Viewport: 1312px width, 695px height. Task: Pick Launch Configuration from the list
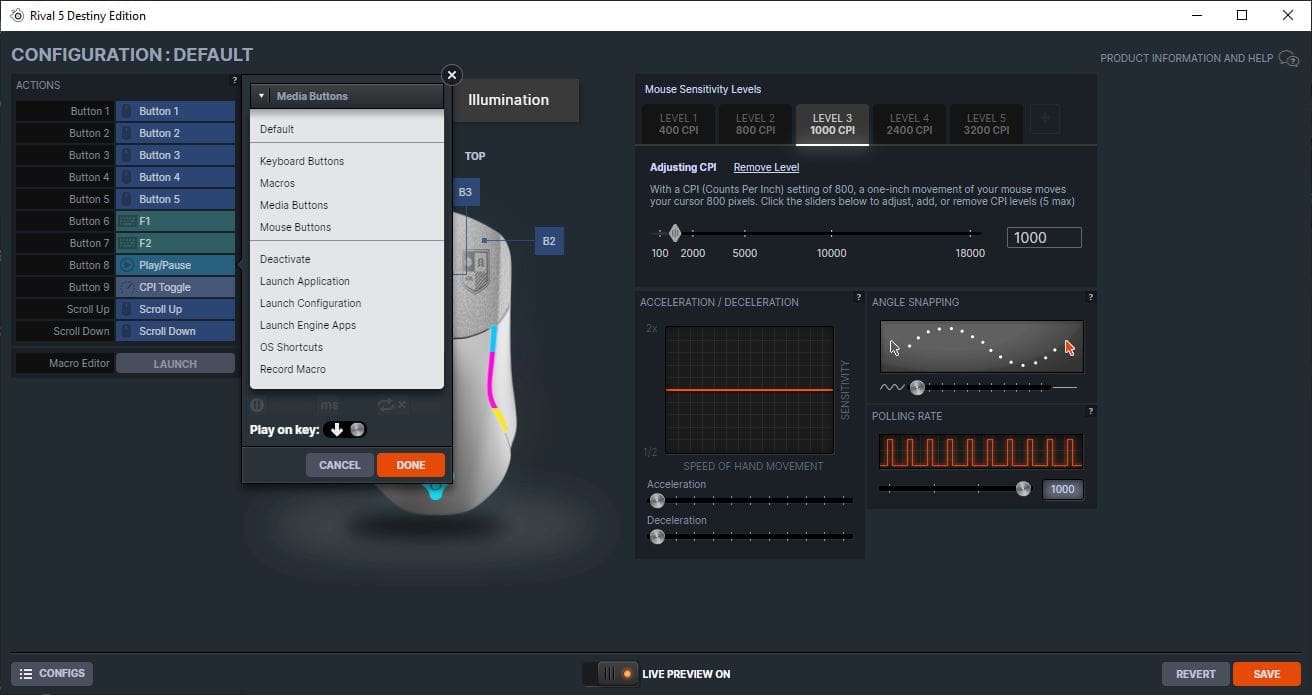point(347,303)
